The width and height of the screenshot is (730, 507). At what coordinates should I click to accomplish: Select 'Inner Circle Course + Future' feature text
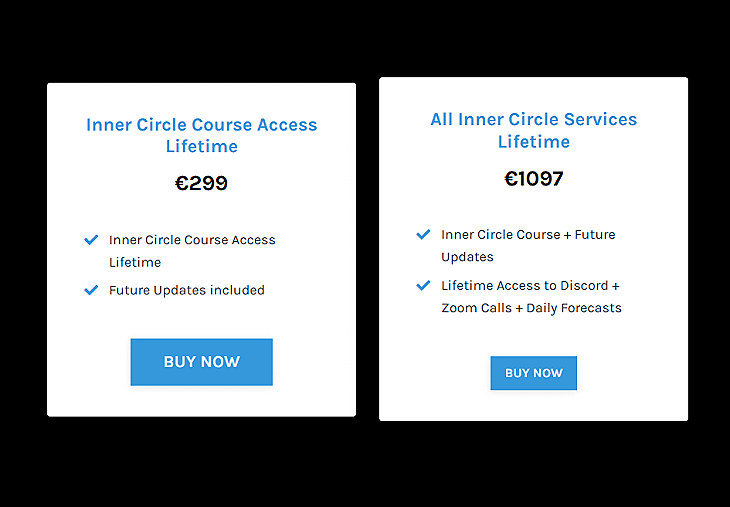point(528,235)
